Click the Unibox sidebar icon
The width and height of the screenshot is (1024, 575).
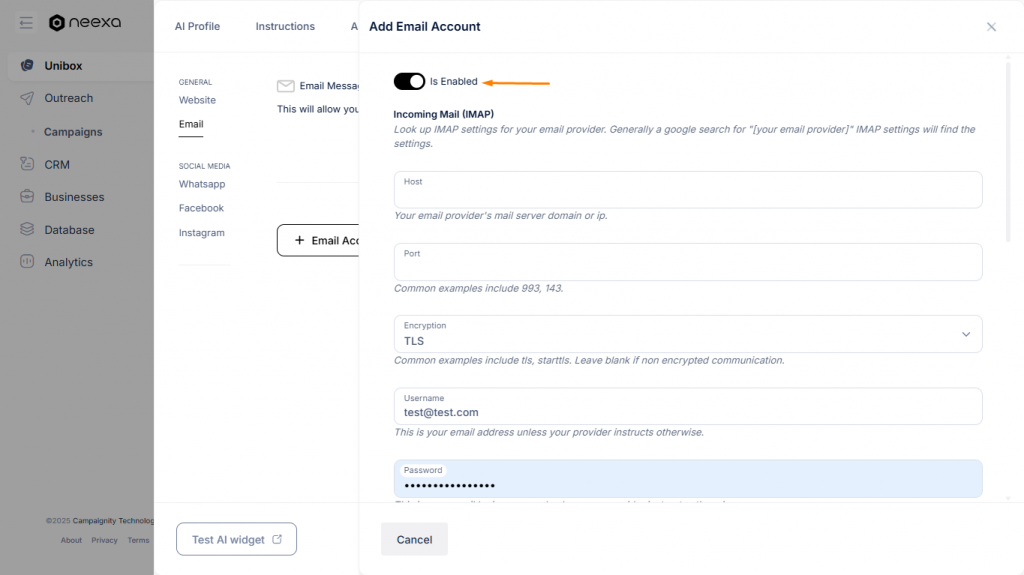[27, 66]
